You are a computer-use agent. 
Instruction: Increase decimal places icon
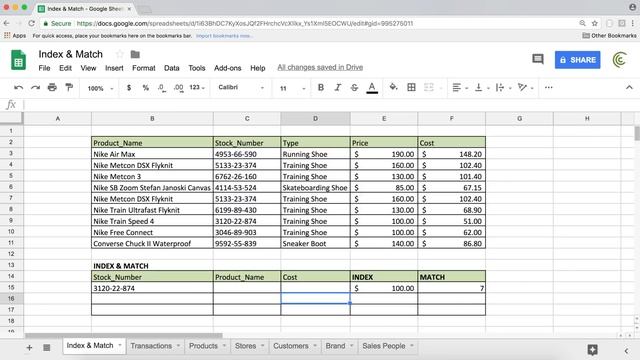[x=178, y=88]
